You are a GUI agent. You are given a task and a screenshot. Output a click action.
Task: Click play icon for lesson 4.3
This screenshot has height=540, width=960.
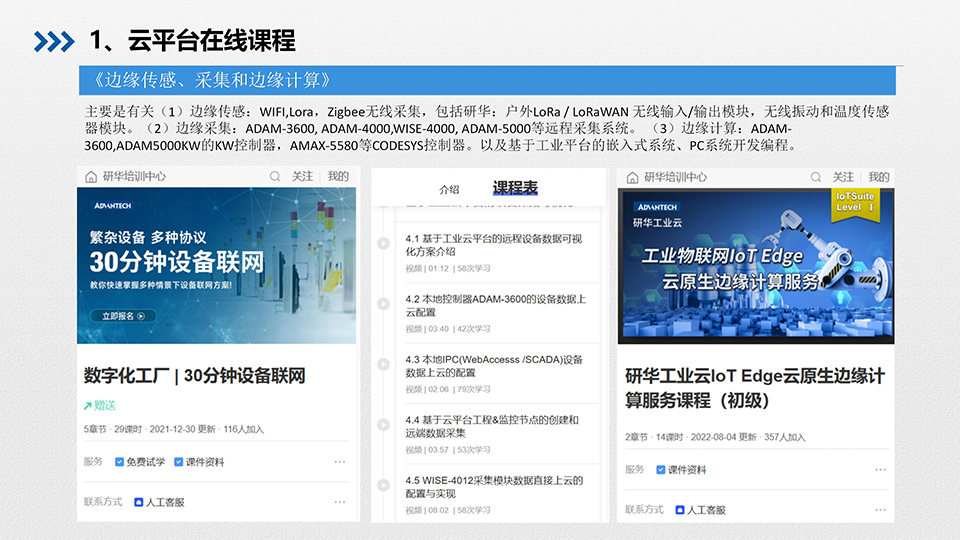tap(383, 364)
